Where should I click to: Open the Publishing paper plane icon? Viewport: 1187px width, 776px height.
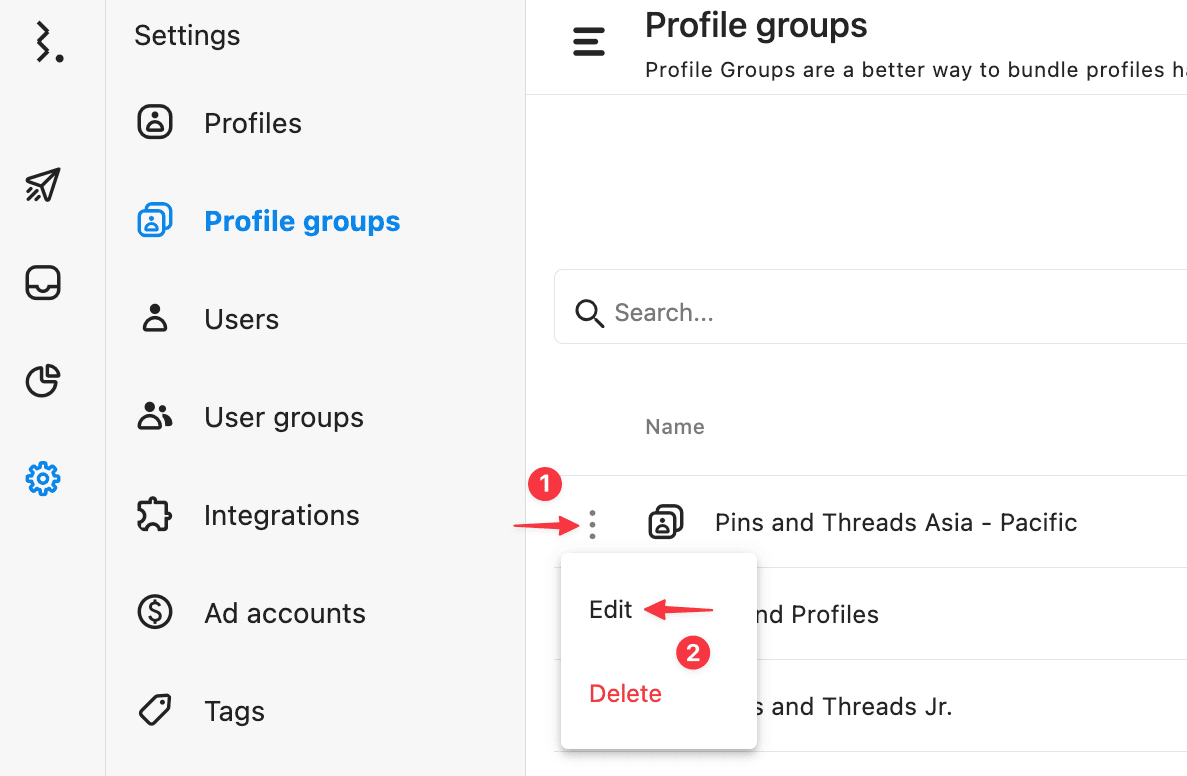point(43,185)
